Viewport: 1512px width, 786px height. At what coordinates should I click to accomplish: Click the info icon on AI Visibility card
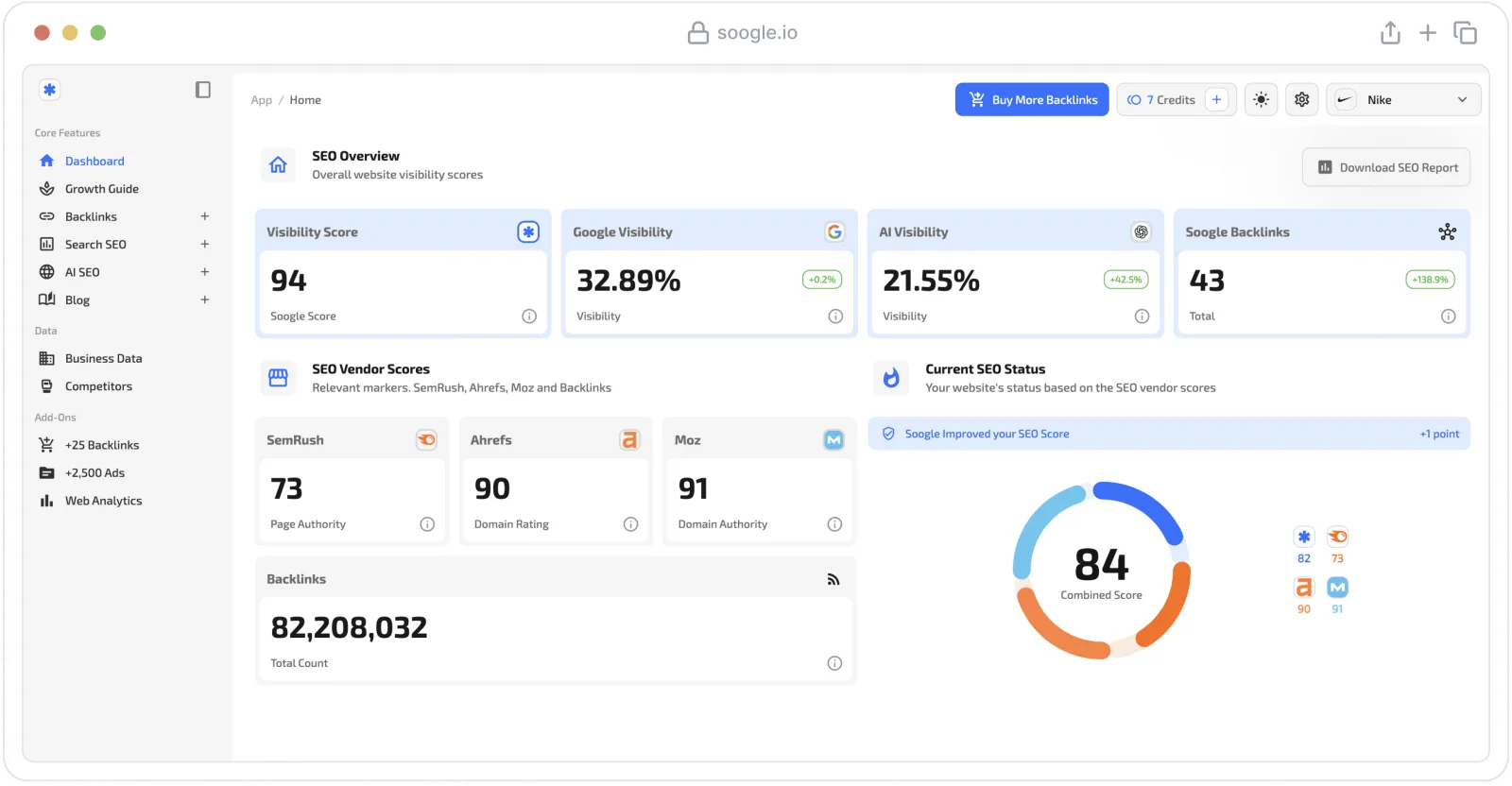(x=1142, y=316)
